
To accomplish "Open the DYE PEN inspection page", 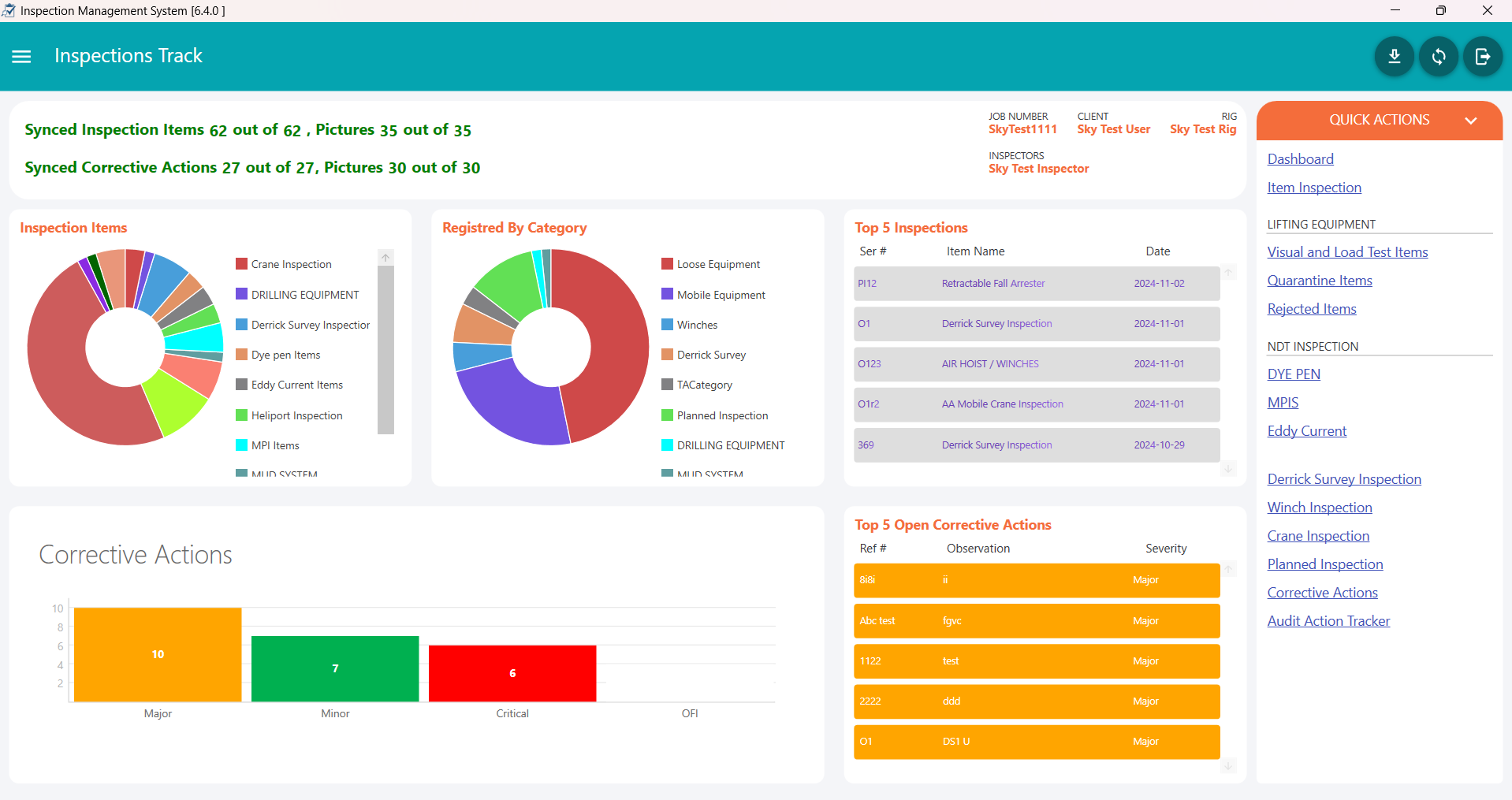I will [x=1293, y=374].
